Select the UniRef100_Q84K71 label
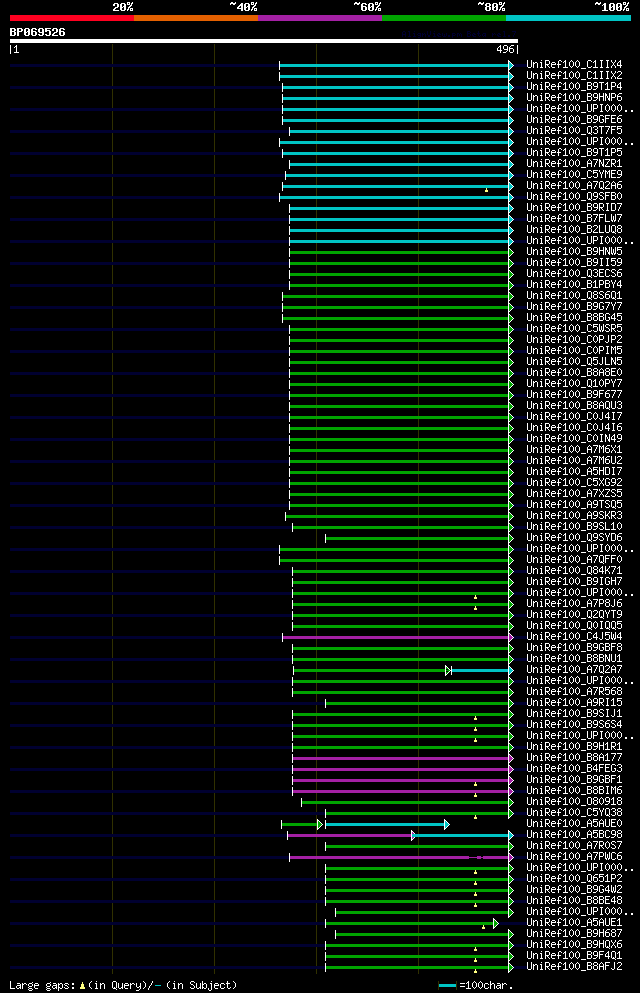The width and height of the screenshot is (640, 993). point(574,571)
